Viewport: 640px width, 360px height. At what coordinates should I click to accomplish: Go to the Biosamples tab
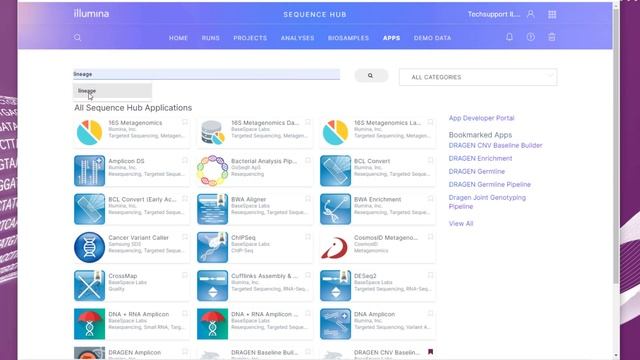click(x=348, y=38)
